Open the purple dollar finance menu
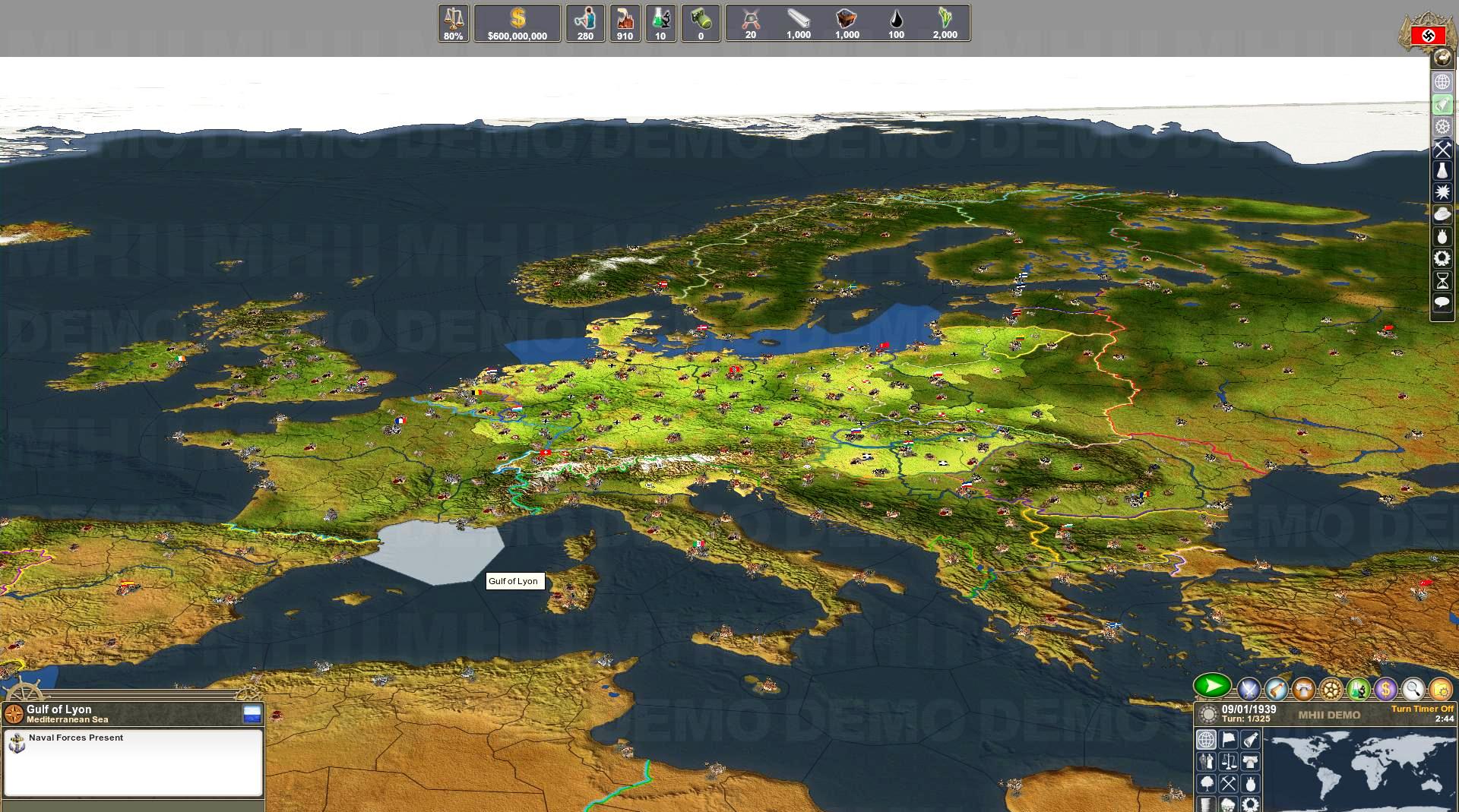1459x812 pixels. (1386, 689)
